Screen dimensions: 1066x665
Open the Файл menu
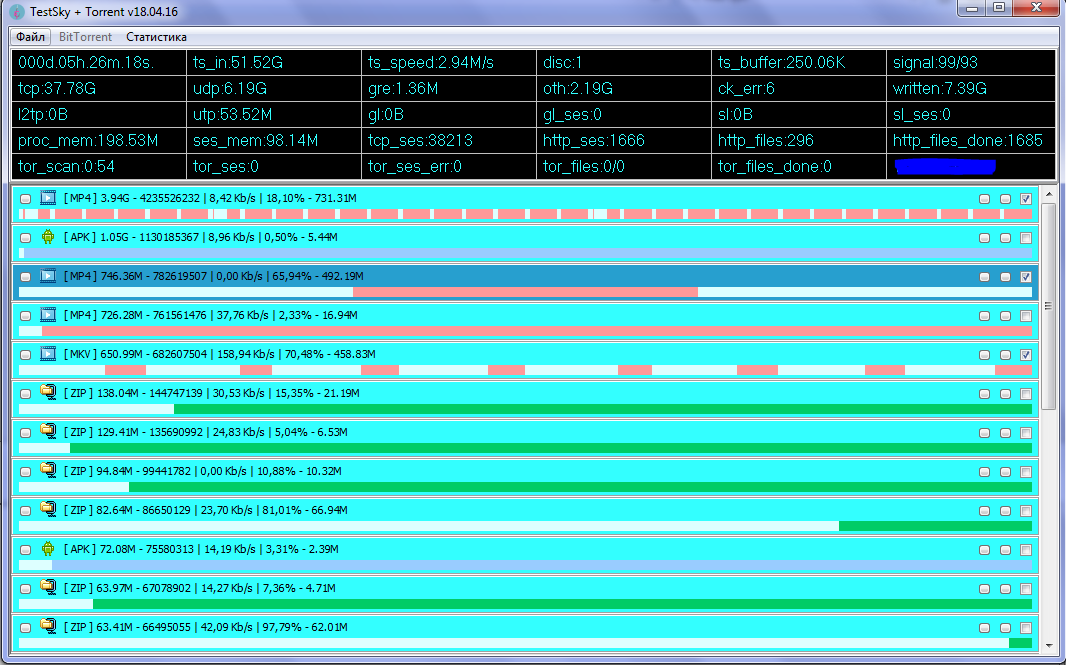[x=30, y=37]
